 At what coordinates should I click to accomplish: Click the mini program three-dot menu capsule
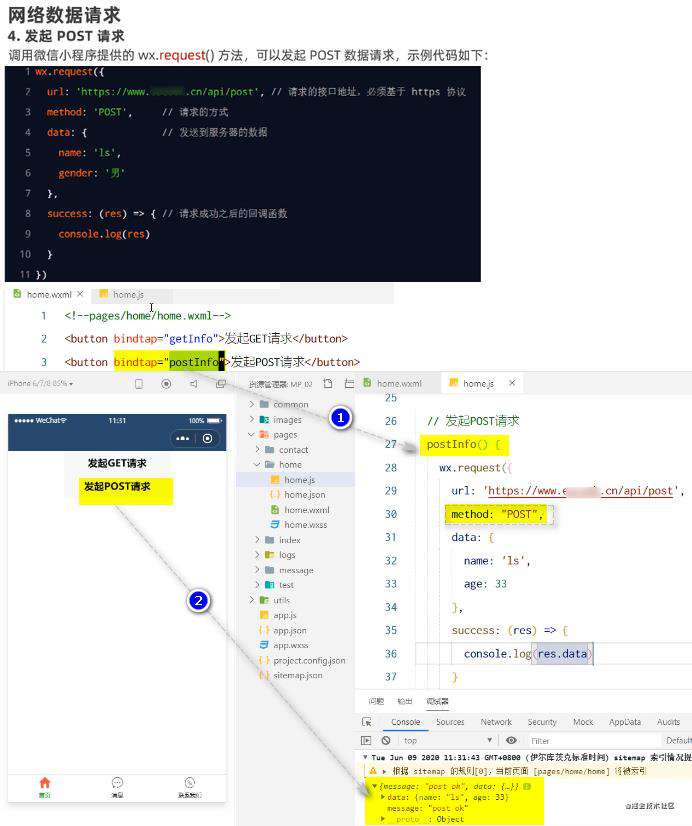pos(183,438)
